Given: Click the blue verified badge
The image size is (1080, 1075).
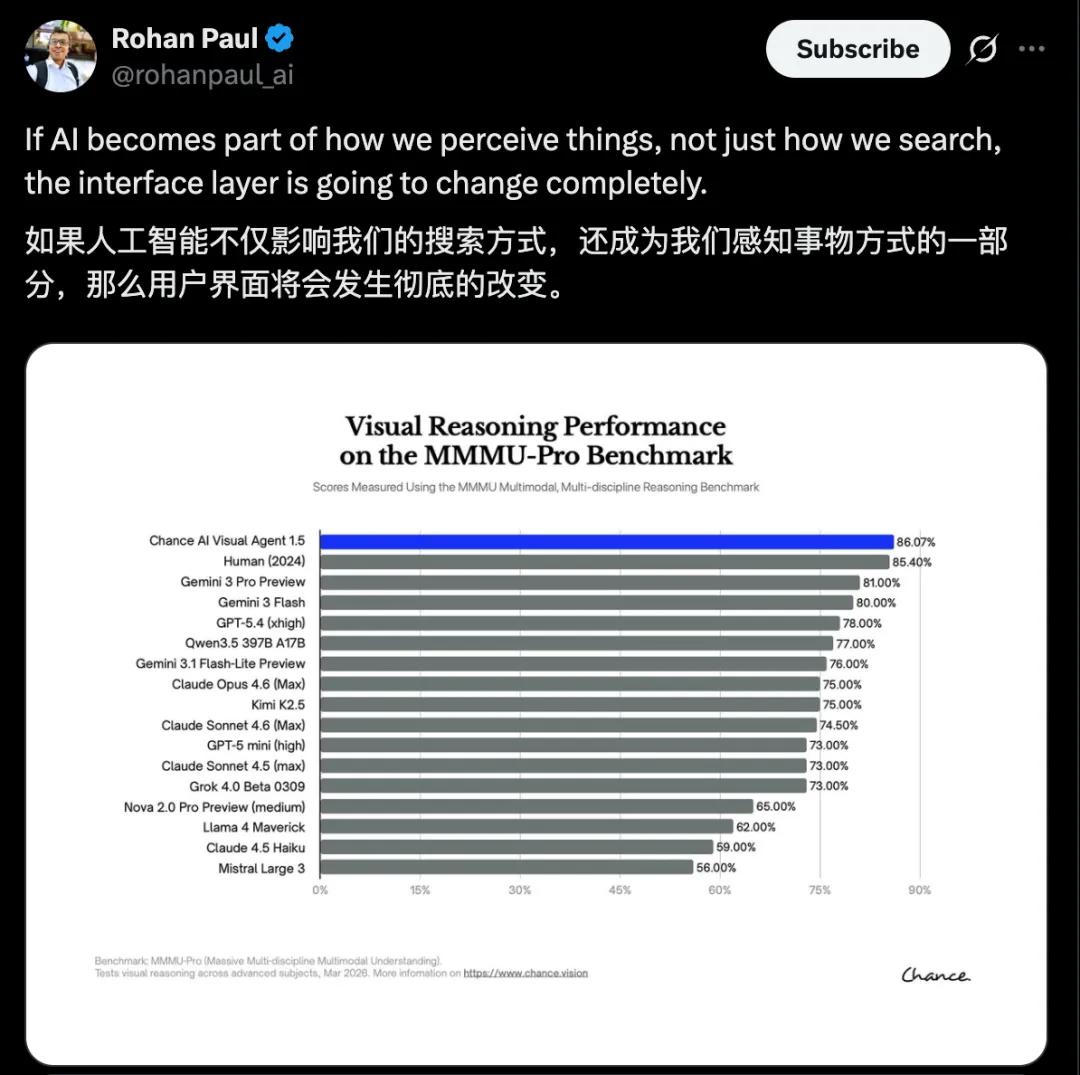Looking at the screenshot, I should click(280, 39).
